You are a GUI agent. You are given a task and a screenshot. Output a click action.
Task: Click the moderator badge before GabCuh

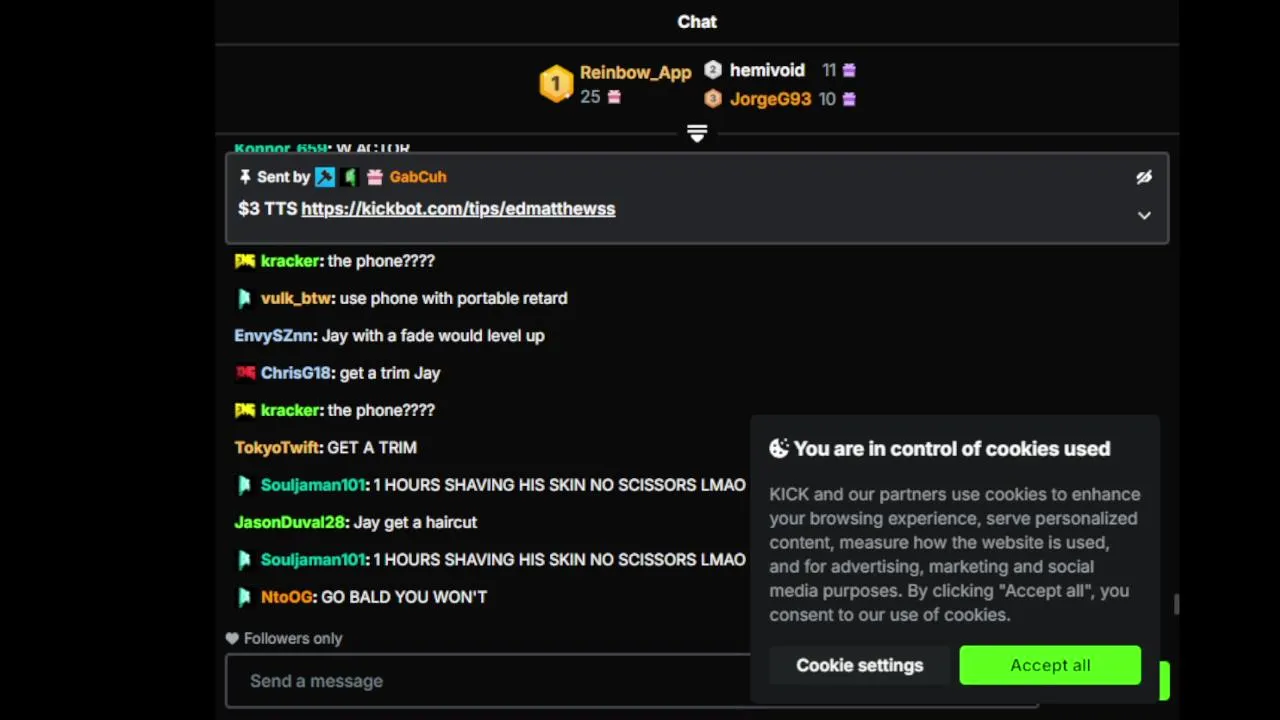[325, 177]
